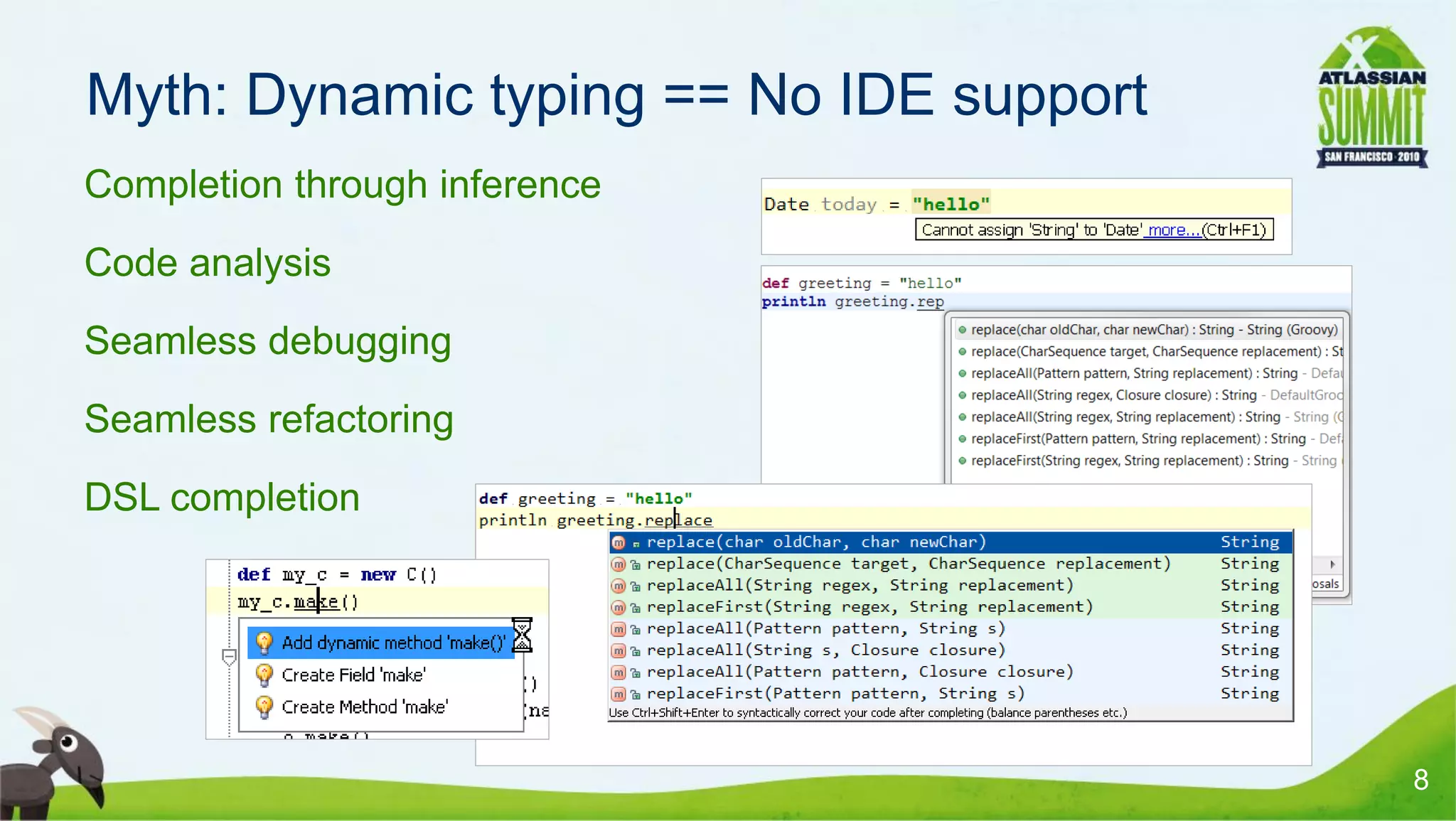Select replace(char oldChar, char newChar) Eclipse proposal
This screenshot has height=821, width=1456.
coord(1153,330)
